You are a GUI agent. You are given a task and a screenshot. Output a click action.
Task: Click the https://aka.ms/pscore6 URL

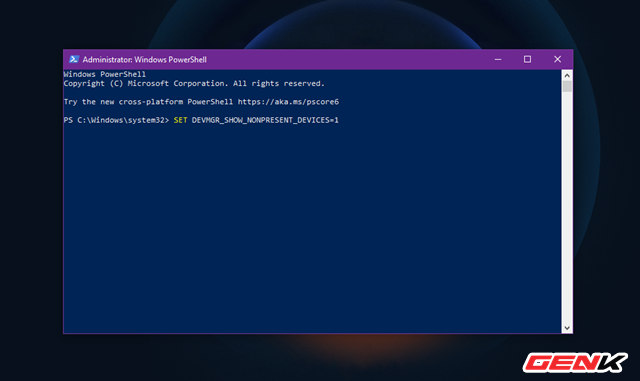pos(288,102)
